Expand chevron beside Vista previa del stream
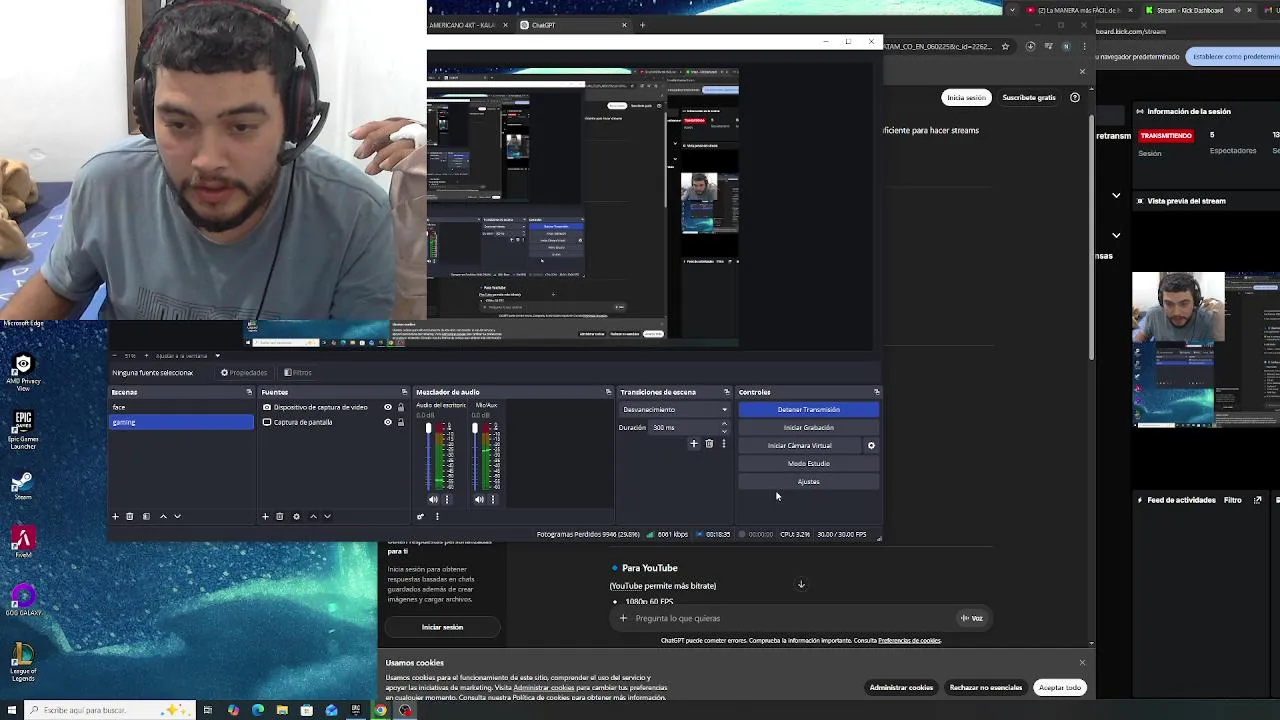1280x720 pixels. tap(1116, 235)
